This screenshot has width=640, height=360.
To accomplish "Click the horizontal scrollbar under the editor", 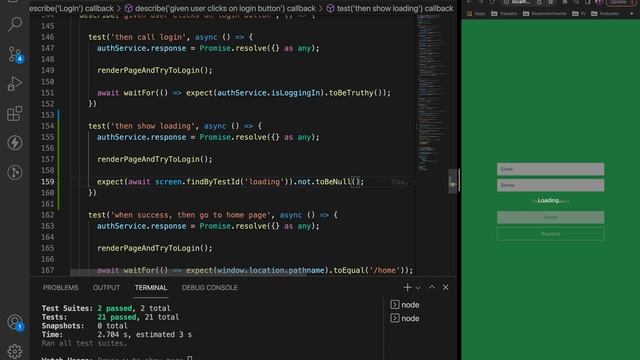I will [188, 273].
